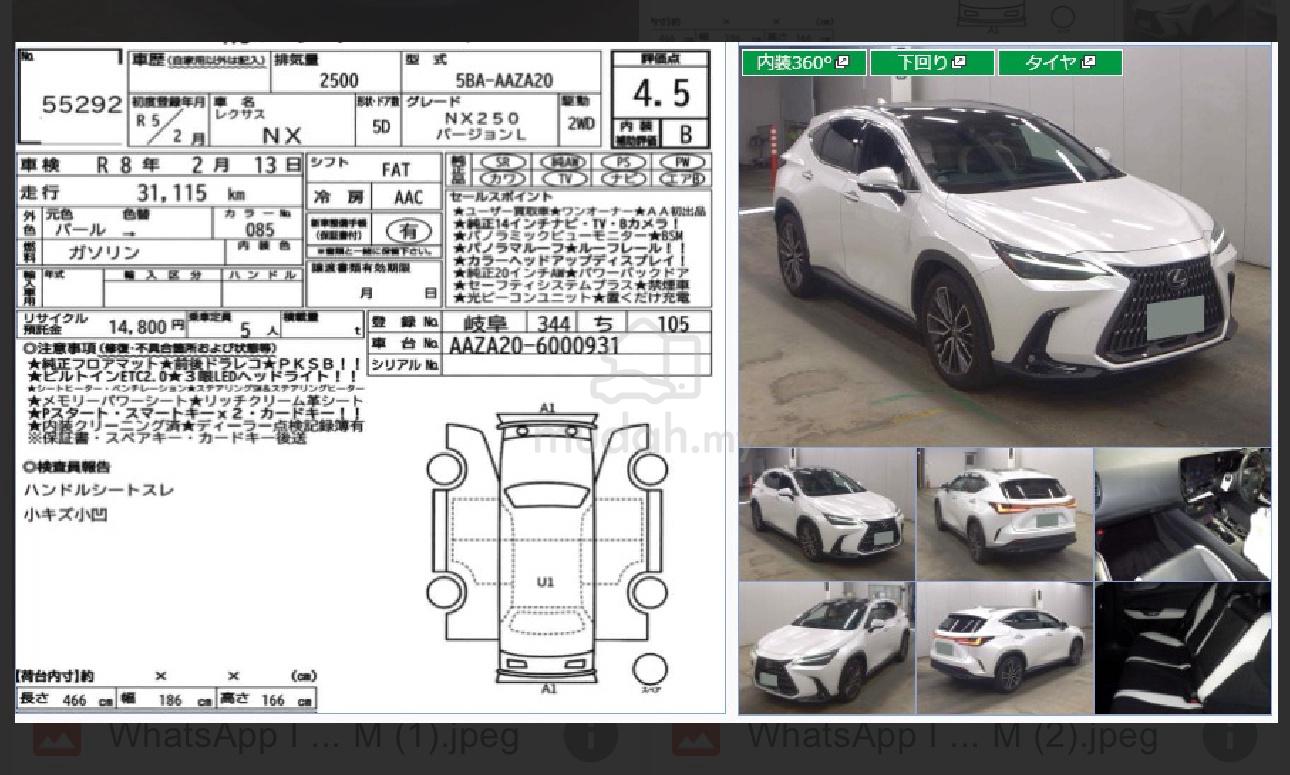
Task: Click the 4.5 evaluation score
Action: 661,93
